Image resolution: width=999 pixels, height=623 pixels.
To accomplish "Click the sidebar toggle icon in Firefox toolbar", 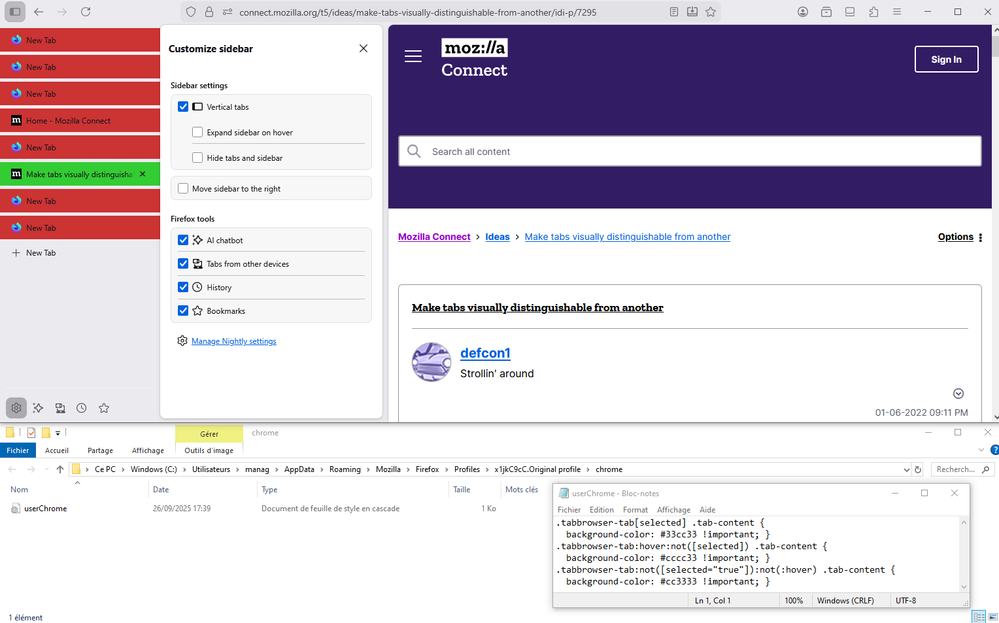I will tap(14, 11).
